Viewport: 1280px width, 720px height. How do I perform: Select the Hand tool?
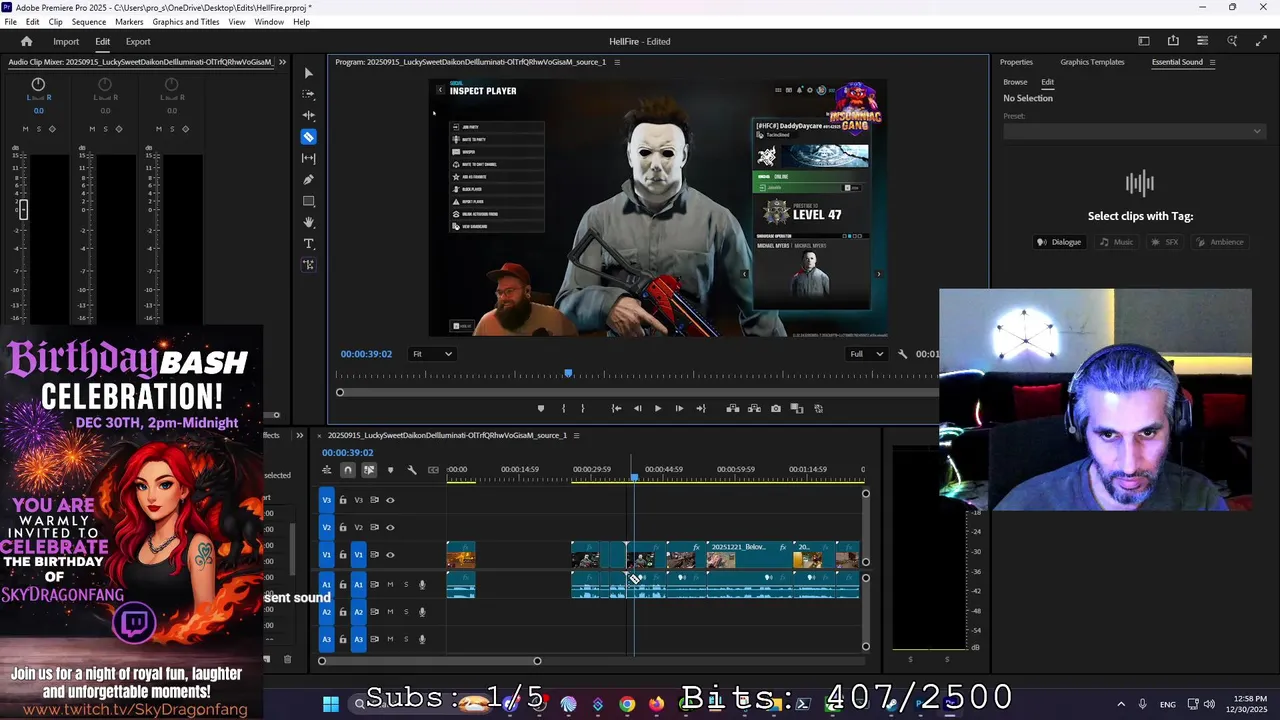308,222
